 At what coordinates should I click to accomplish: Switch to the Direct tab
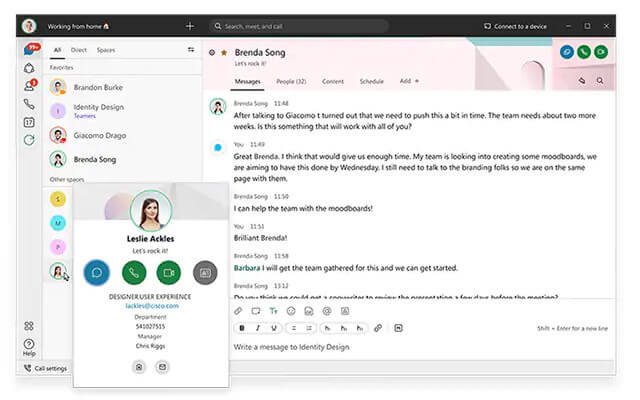(x=79, y=50)
